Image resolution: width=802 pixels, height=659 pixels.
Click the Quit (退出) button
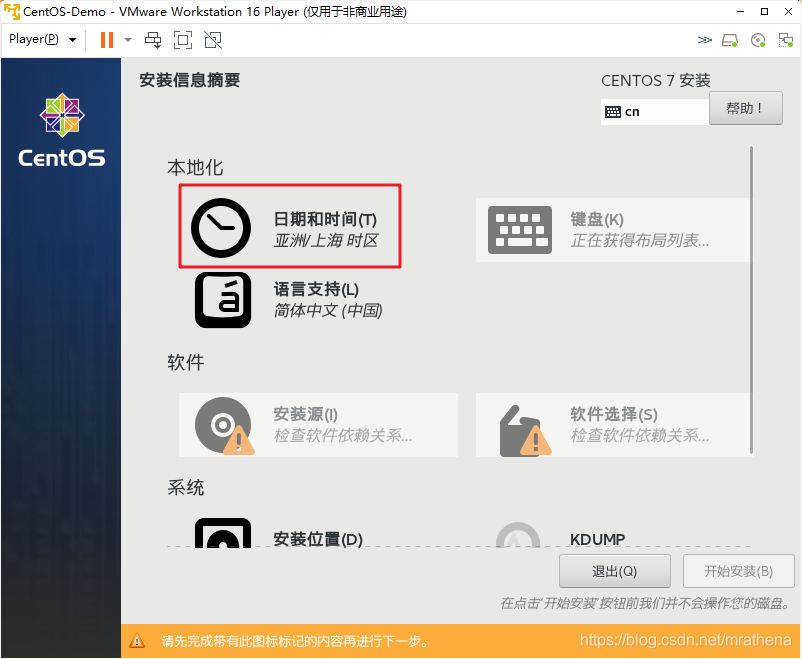tap(614, 571)
